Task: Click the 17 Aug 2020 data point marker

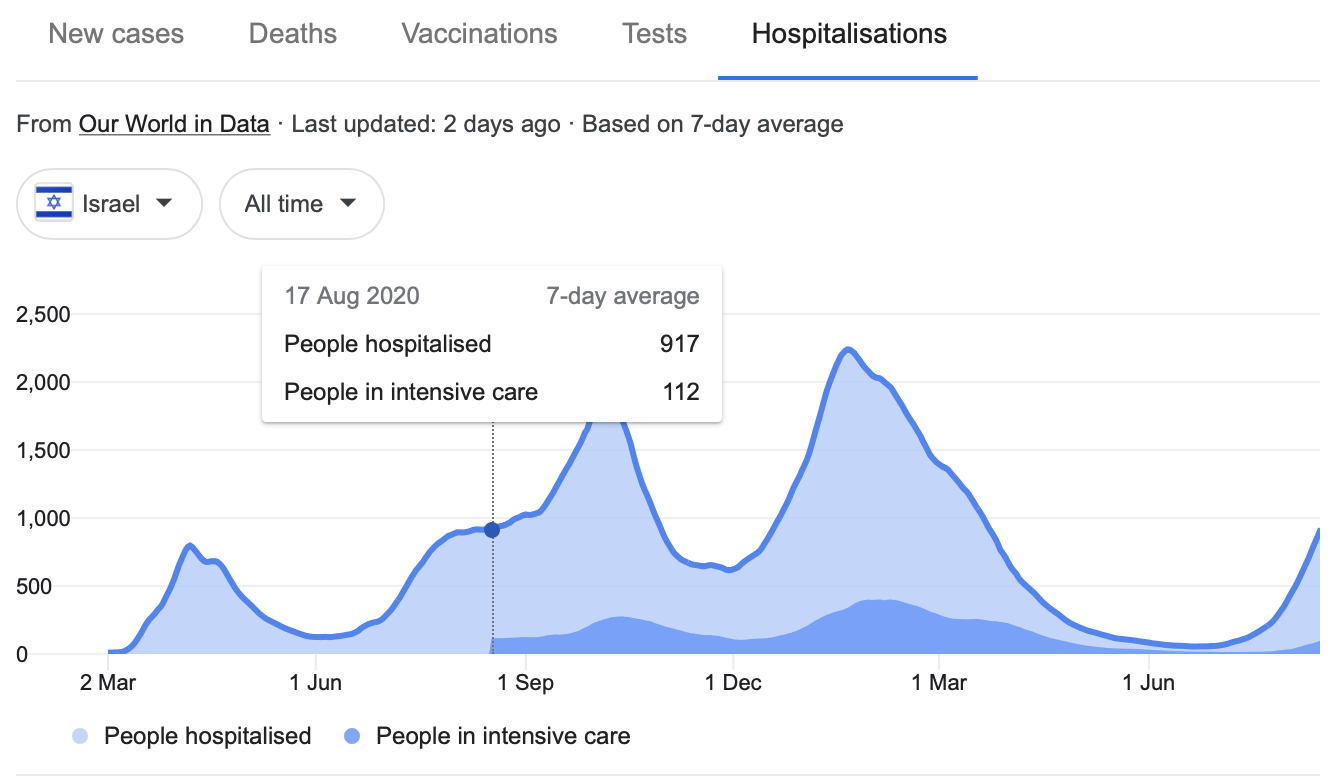Action: point(492,530)
